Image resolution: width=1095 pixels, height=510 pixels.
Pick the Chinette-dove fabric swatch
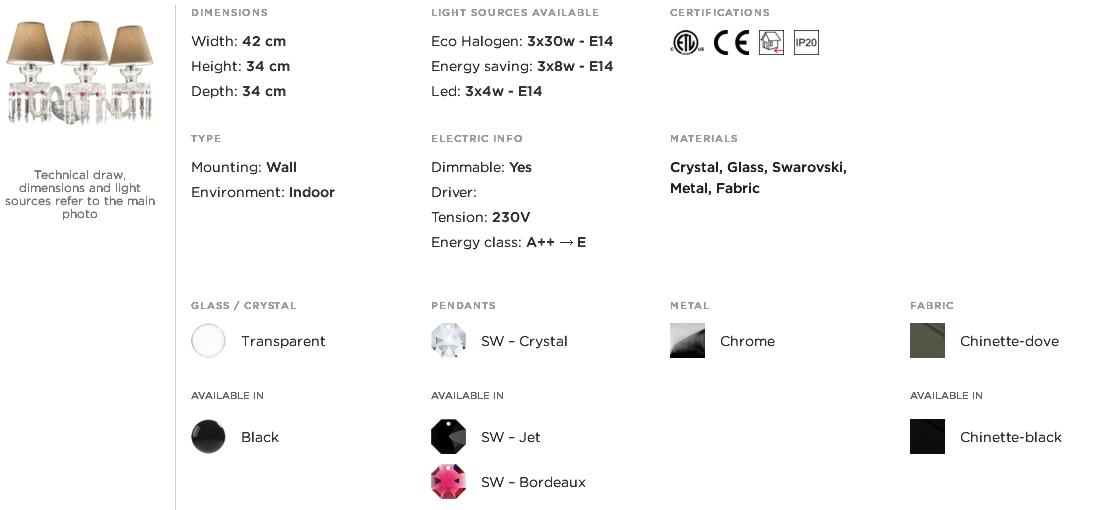pyautogui.click(x=927, y=341)
